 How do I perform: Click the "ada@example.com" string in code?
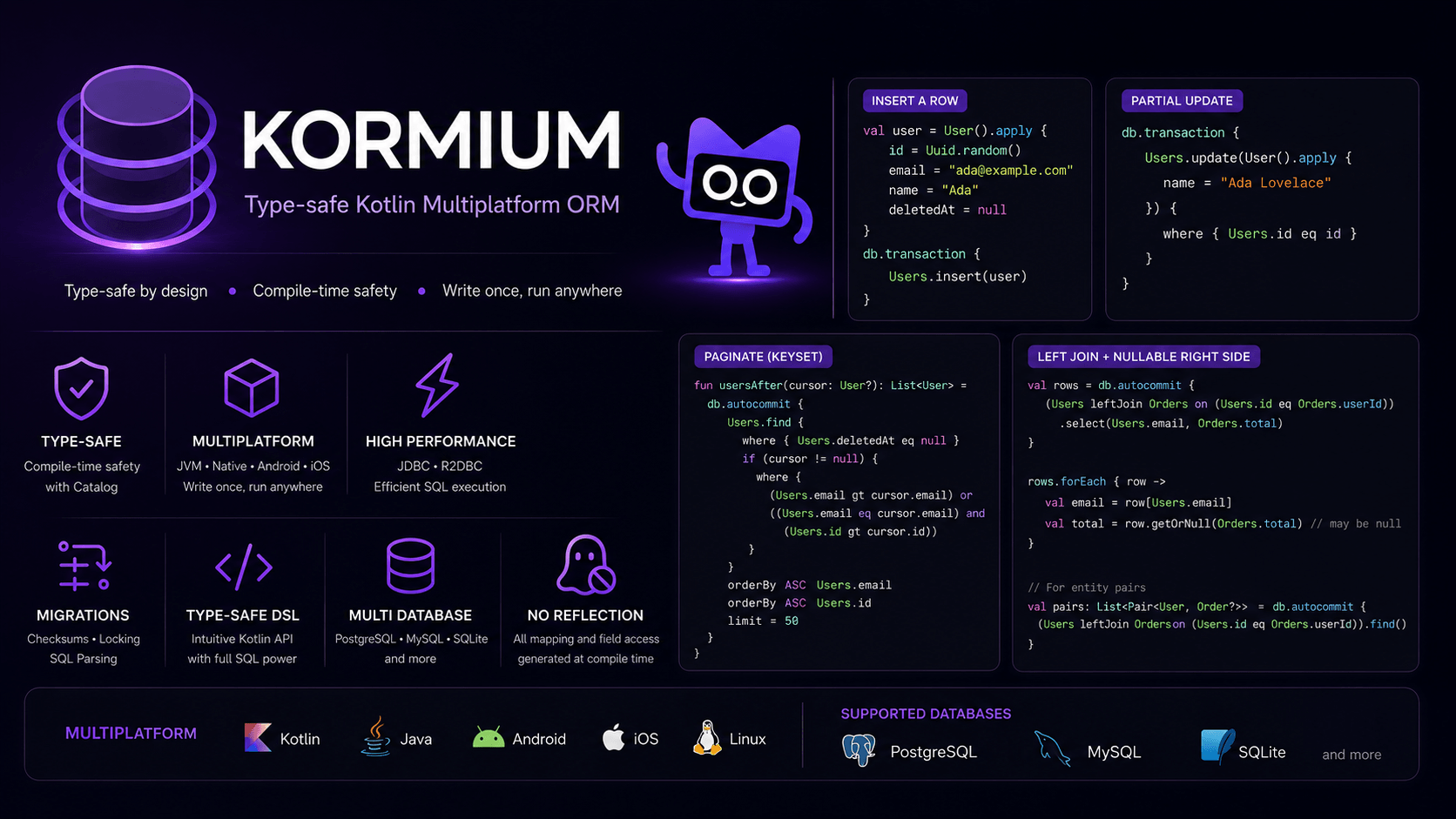pyautogui.click(x=1011, y=171)
